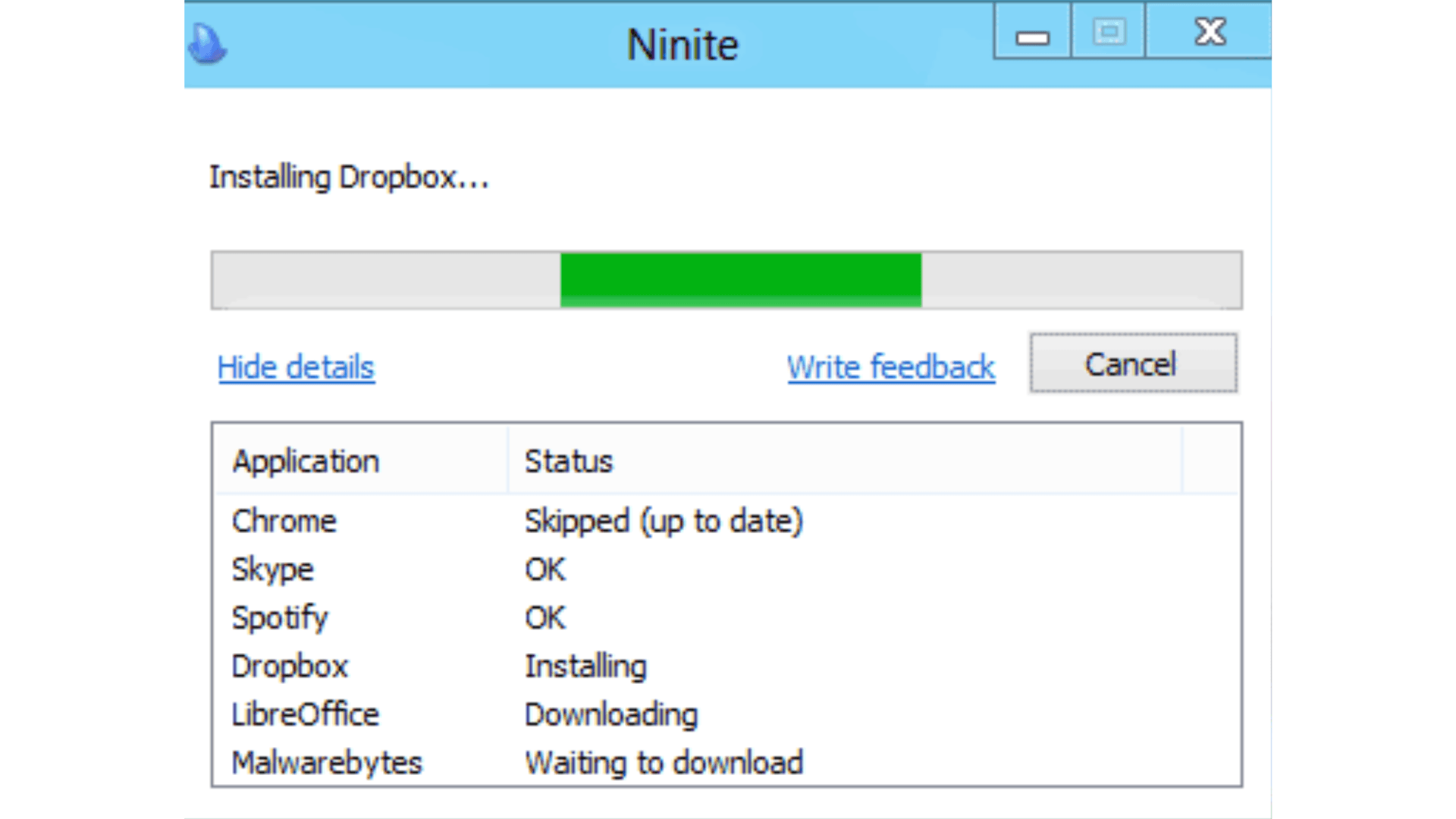Select the Skype row
Viewport: 1456px width, 819px height.
[726, 570]
